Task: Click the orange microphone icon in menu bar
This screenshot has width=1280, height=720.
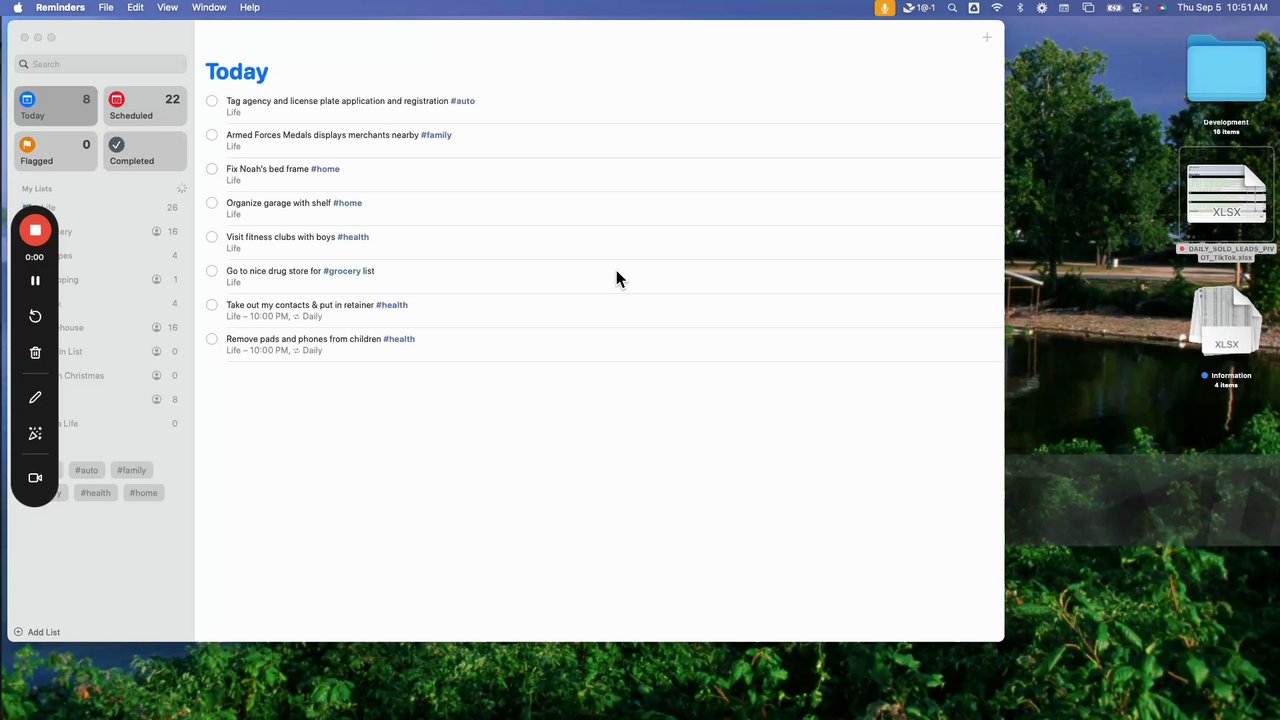Action: point(884,8)
